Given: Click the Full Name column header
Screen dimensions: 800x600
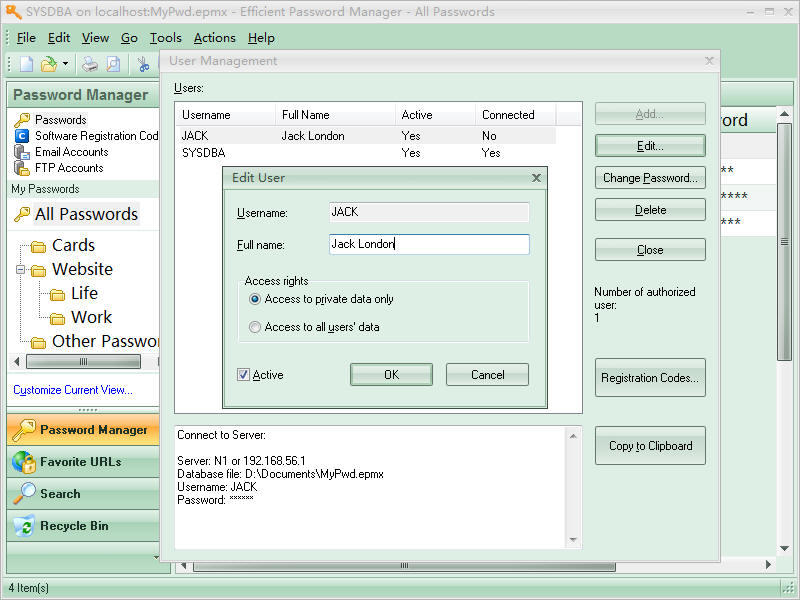Looking at the screenshot, I should [x=335, y=115].
